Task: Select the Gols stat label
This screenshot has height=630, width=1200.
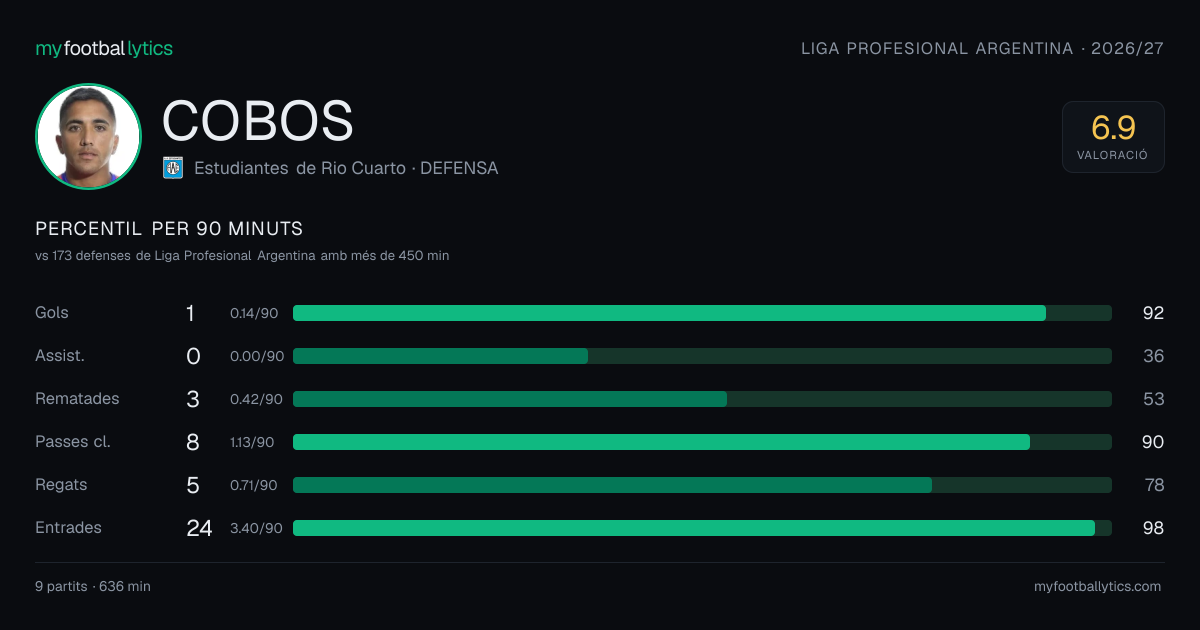Action: [52, 313]
